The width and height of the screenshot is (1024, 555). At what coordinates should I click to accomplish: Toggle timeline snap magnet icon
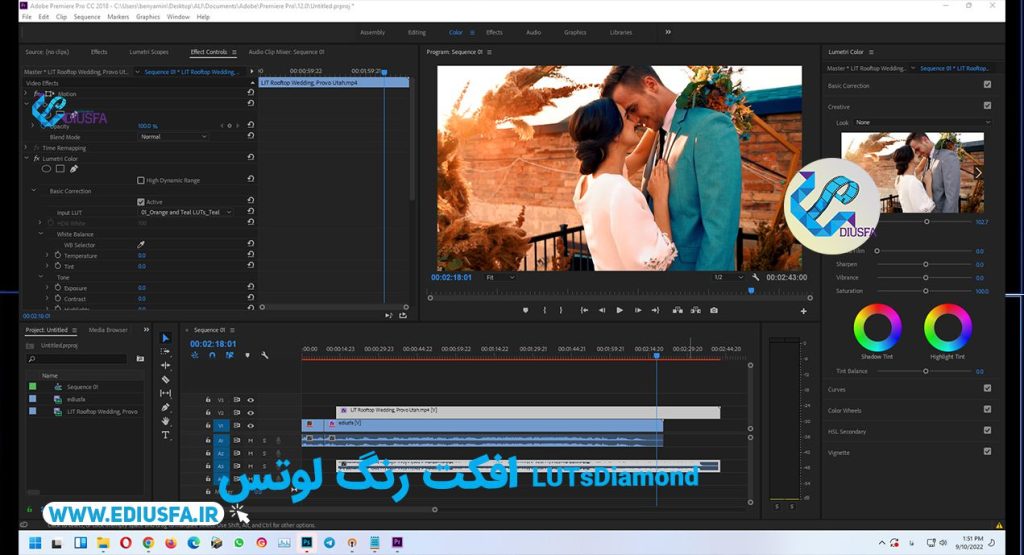pos(212,355)
